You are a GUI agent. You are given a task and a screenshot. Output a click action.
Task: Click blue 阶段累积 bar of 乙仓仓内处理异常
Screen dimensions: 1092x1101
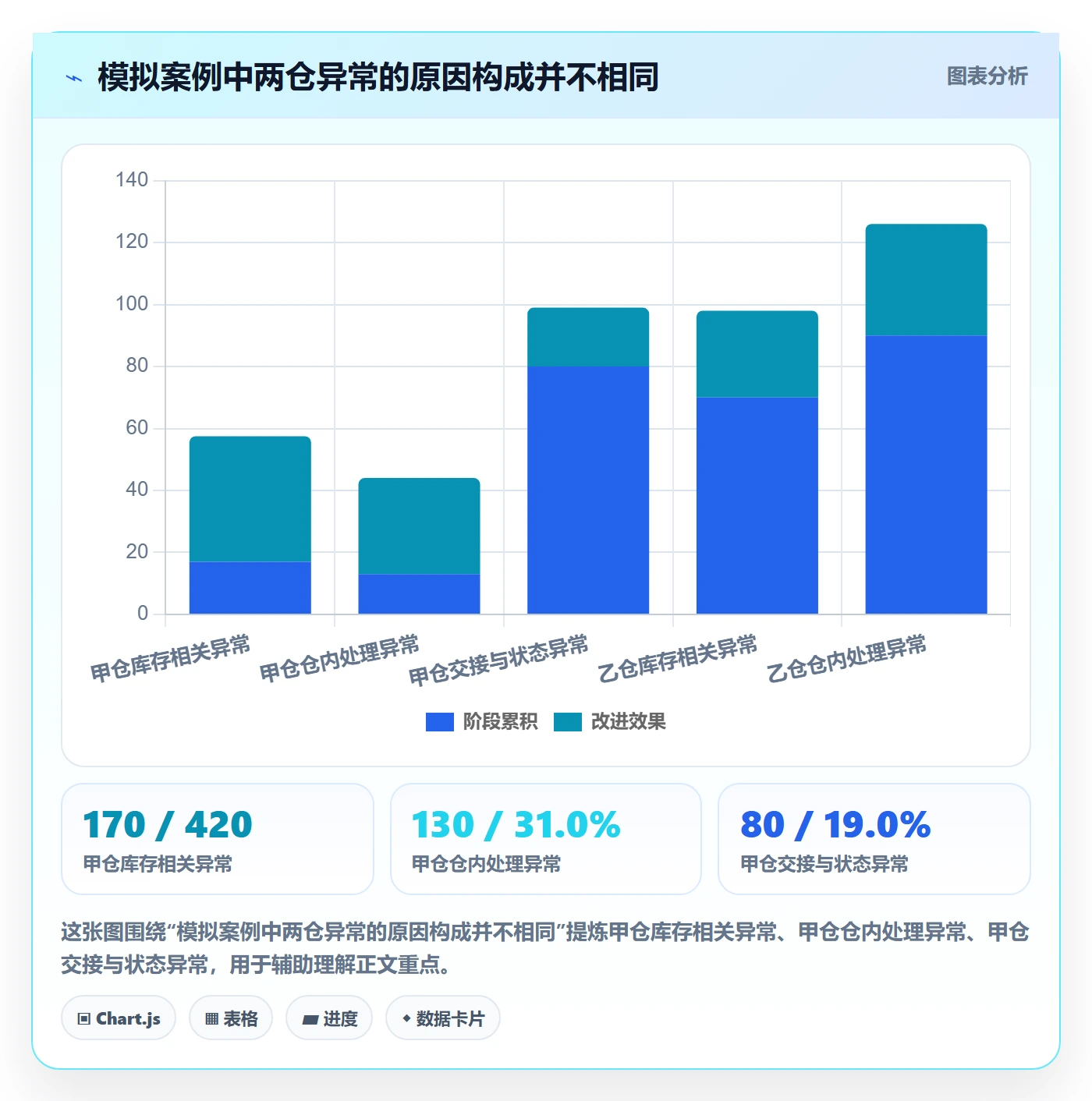(927, 474)
